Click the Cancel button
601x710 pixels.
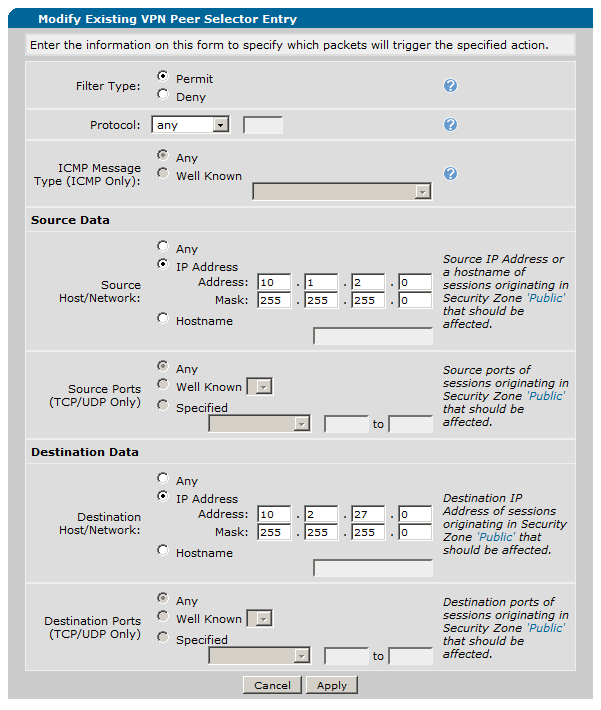point(272,685)
